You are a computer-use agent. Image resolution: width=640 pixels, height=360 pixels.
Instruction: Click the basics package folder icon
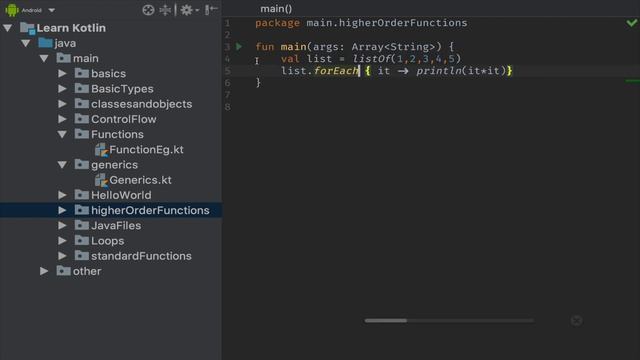tap(82, 73)
